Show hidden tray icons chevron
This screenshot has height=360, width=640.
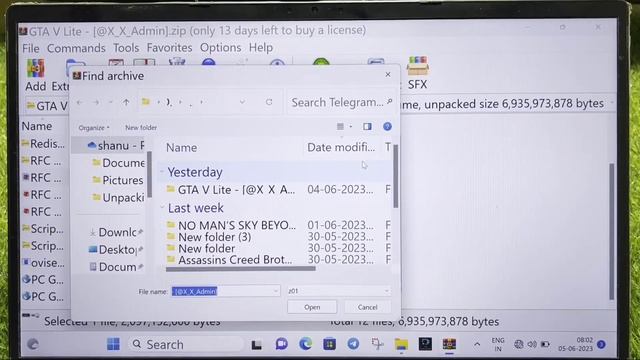477,345
